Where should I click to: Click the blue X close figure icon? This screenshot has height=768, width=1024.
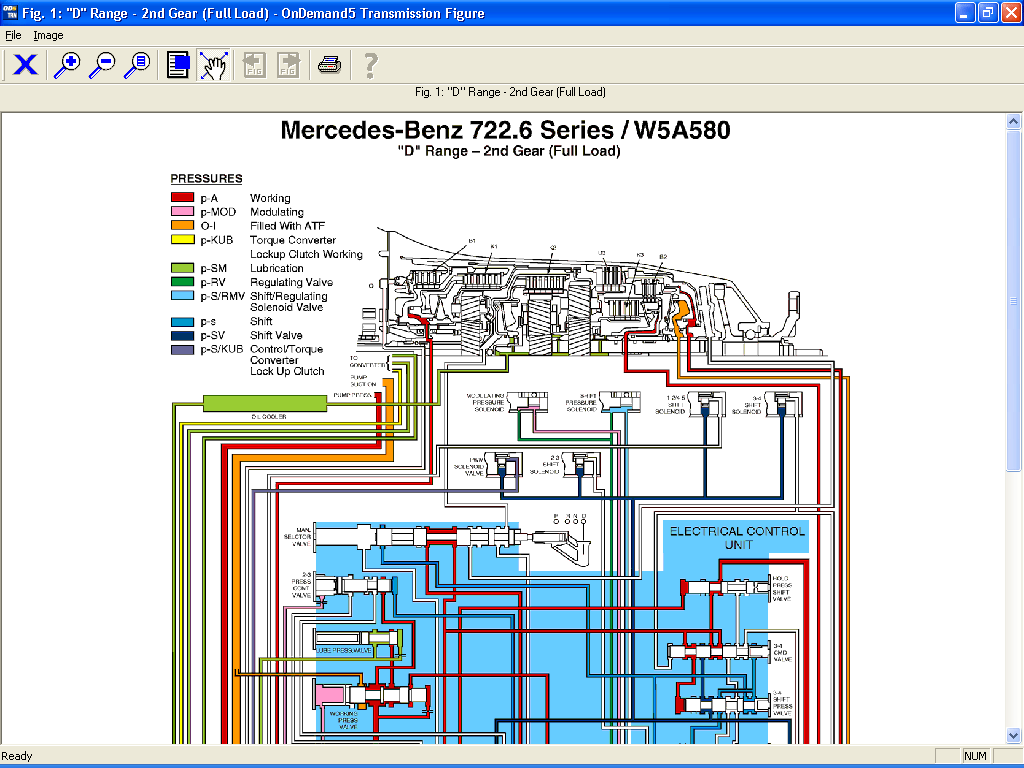25,65
